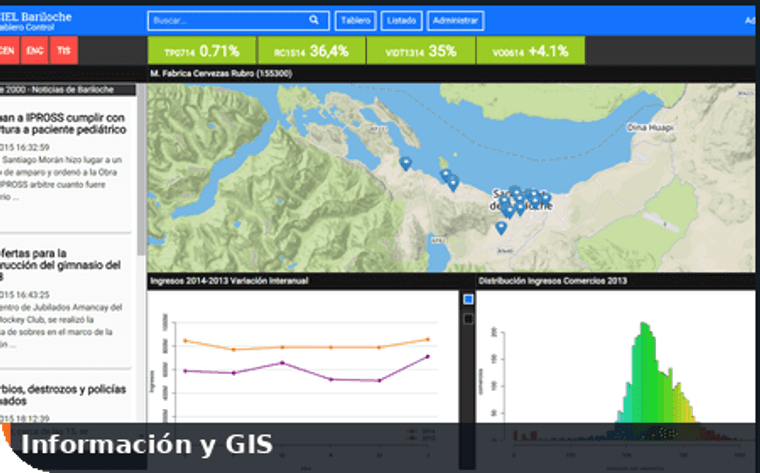Click Ingresos 2014-2013 Variación Interanual heading
This screenshot has height=473, width=760.
point(229,281)
